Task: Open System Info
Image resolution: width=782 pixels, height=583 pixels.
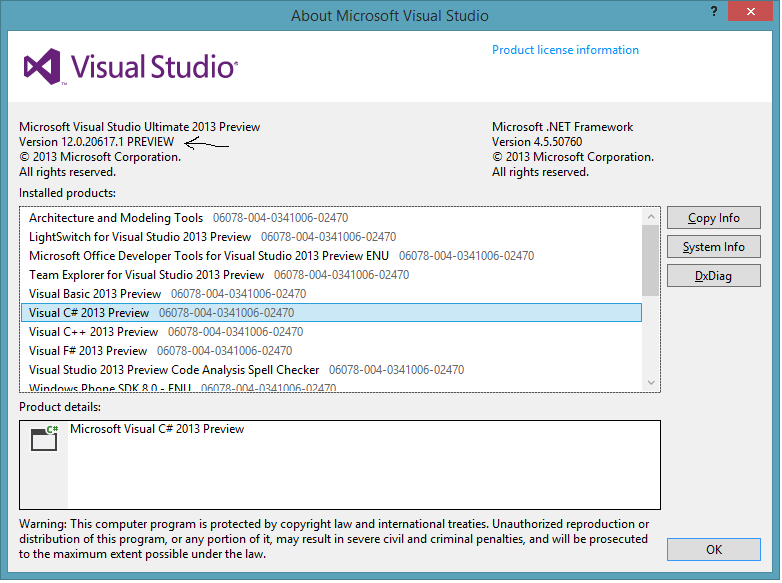Action: pos(714,247)
